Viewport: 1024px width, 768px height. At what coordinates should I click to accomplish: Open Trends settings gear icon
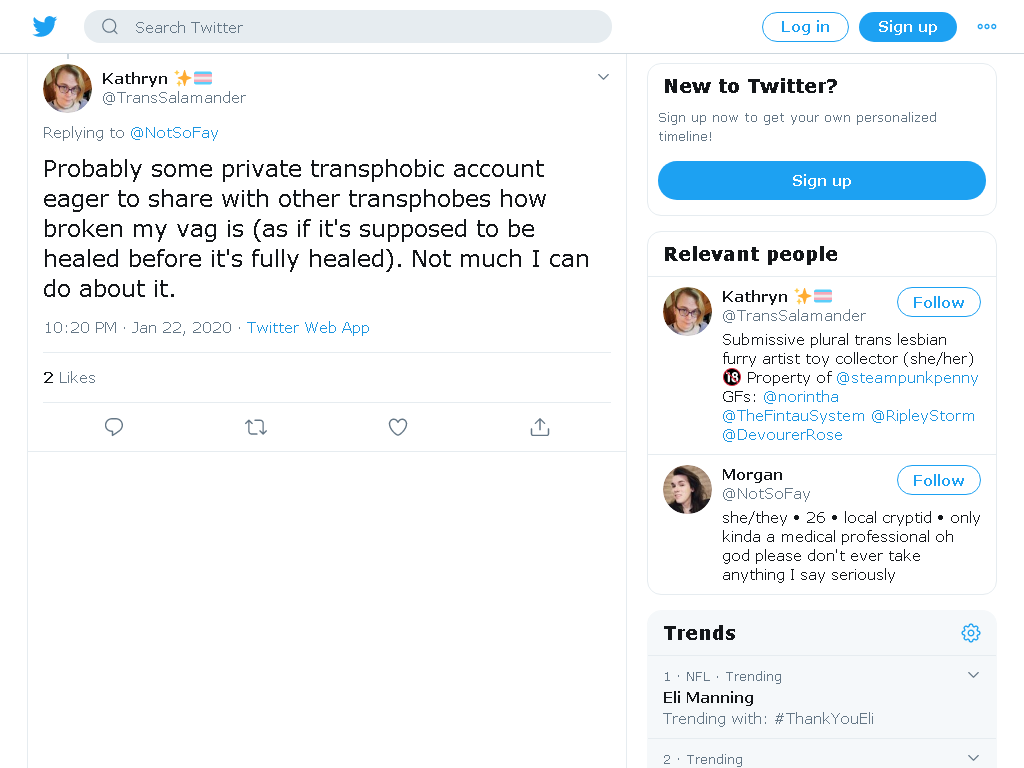(970, 633)
